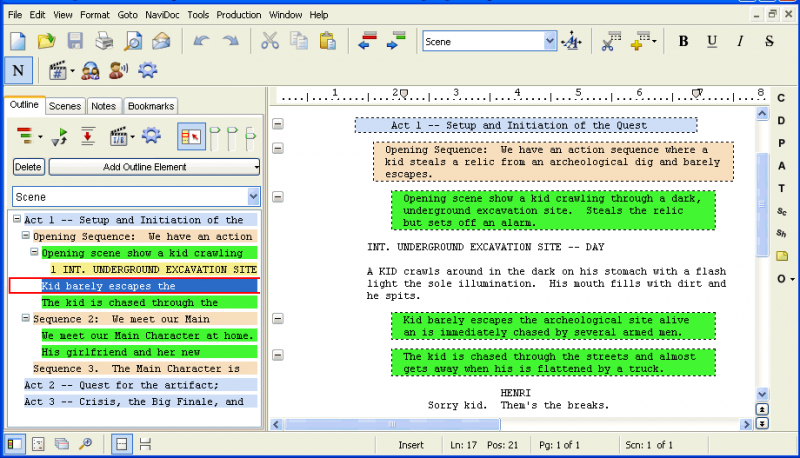800x458 pixels.
Task: Open the Scene element dropdown in toolbar
Action: point(549,41)
